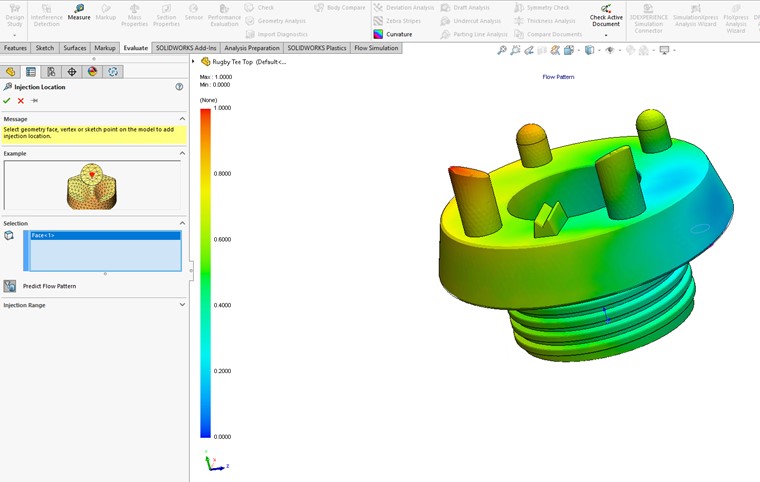The height and width of the screenshot is (482, 760).
Task: Open the DisplayManager appearance tab icon
Action: [x=92, y=72]
